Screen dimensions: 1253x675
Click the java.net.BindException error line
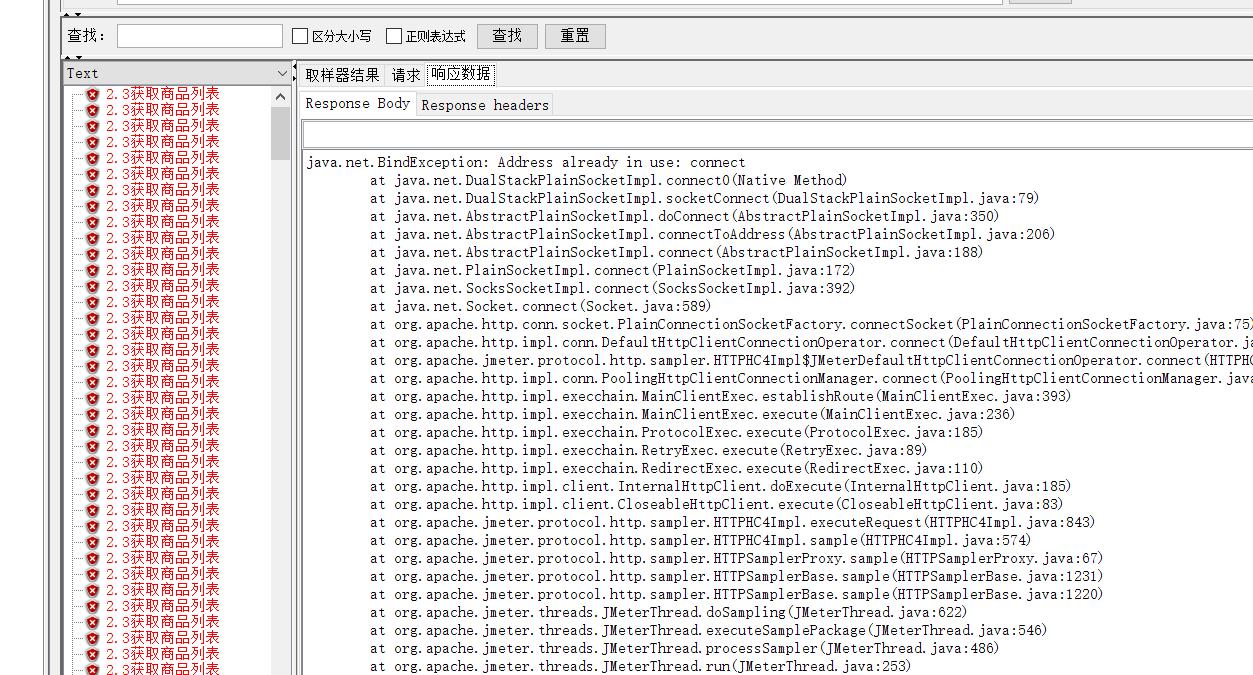pyautogui.click(x=526, y=162)
